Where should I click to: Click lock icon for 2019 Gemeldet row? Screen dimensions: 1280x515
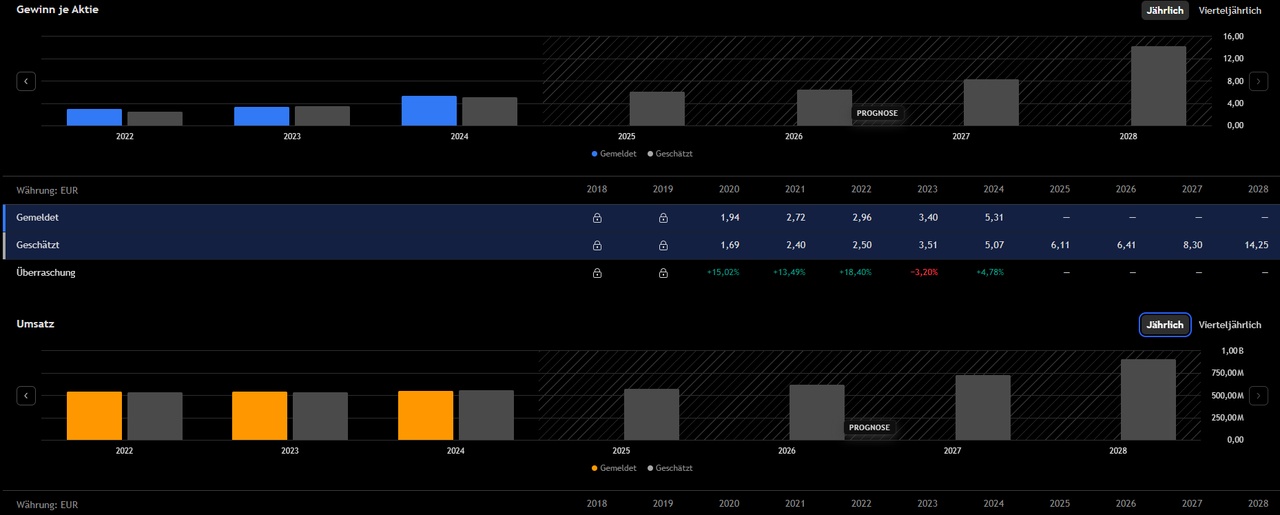tap(663, 218)
